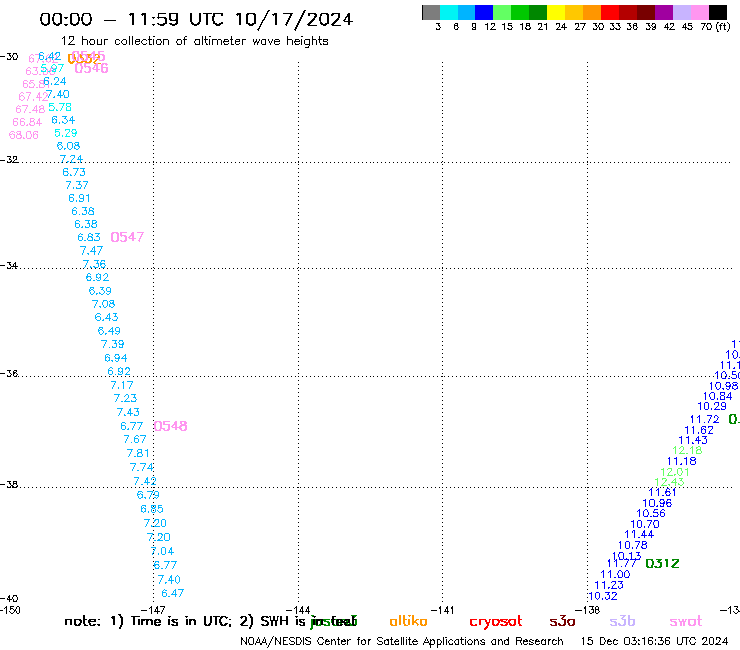This screenshot has height=650, width=740.
Task: Click the chart title '00:00 – 11:59 UTC 10/17/2024'
Action: pos(196,19)
